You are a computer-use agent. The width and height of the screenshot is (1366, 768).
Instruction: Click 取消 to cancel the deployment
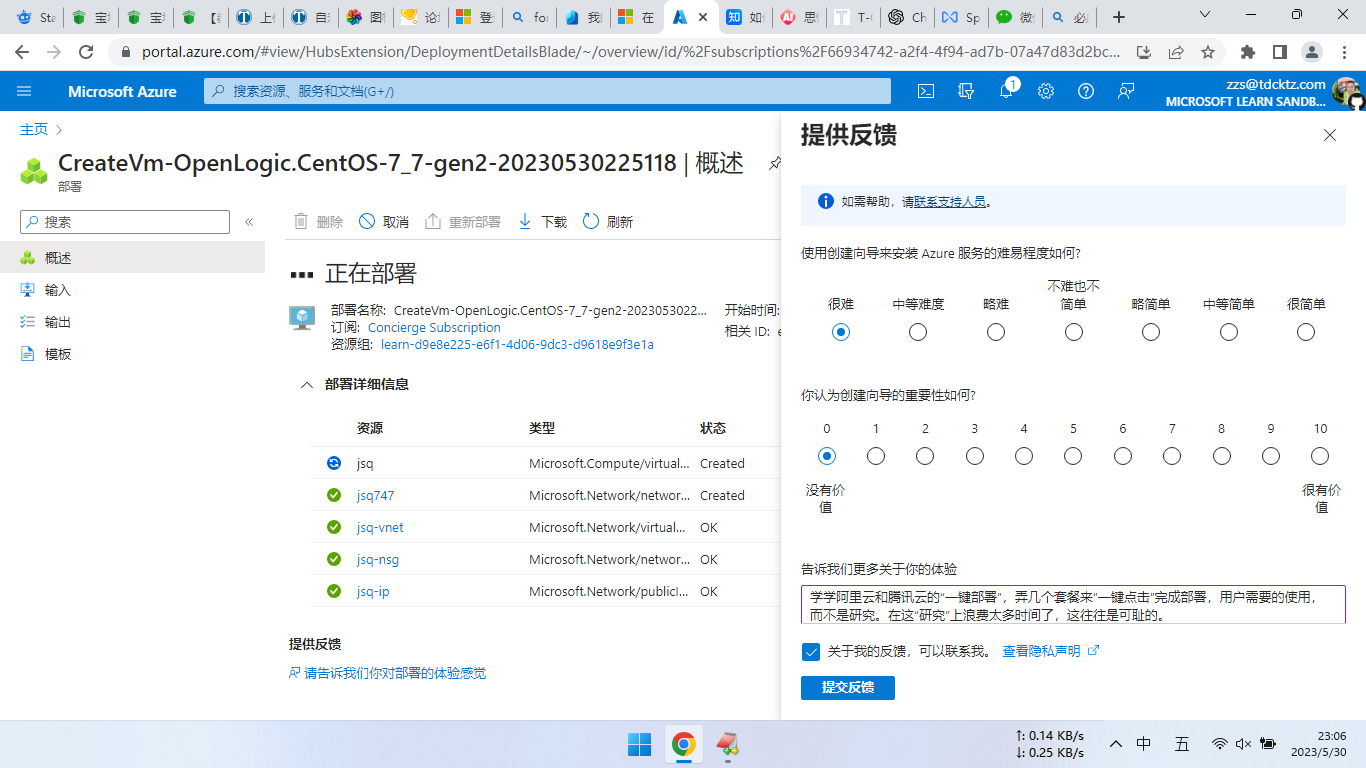[384, 222]
